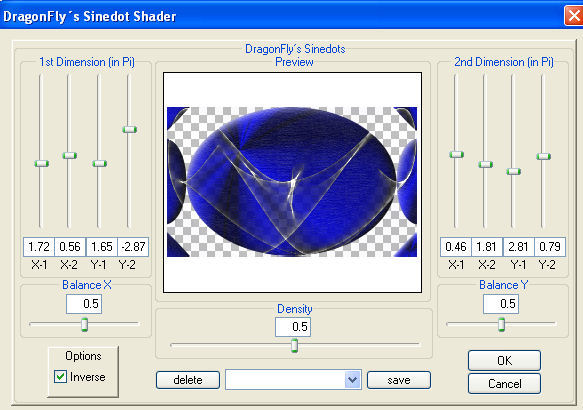Click the delete preset button
Screen dimensions: 583x410
[x=188, y=380]
